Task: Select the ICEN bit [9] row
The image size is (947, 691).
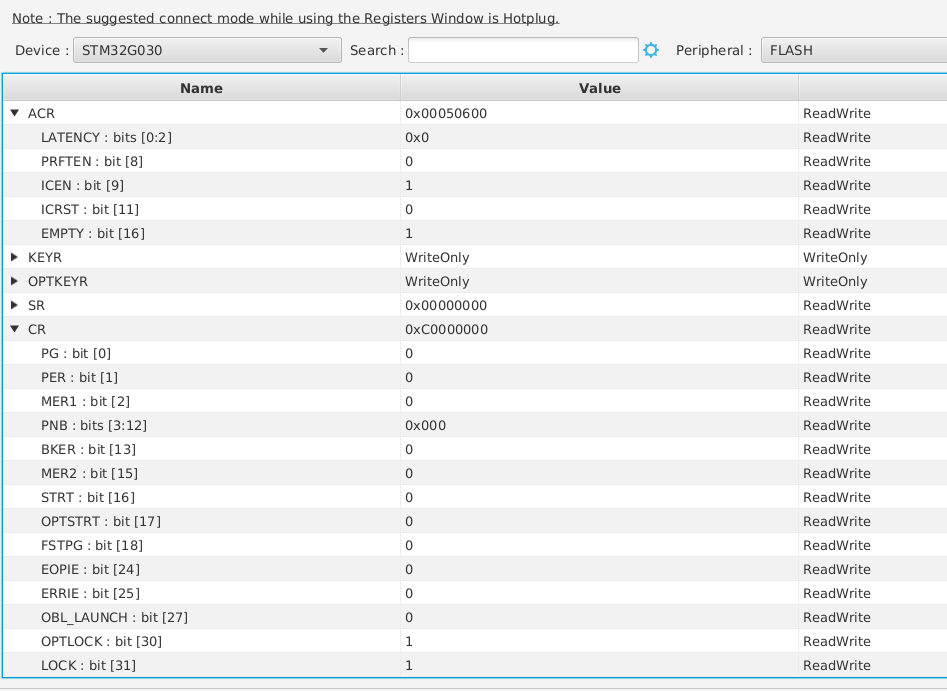Action: pos(82,185)
